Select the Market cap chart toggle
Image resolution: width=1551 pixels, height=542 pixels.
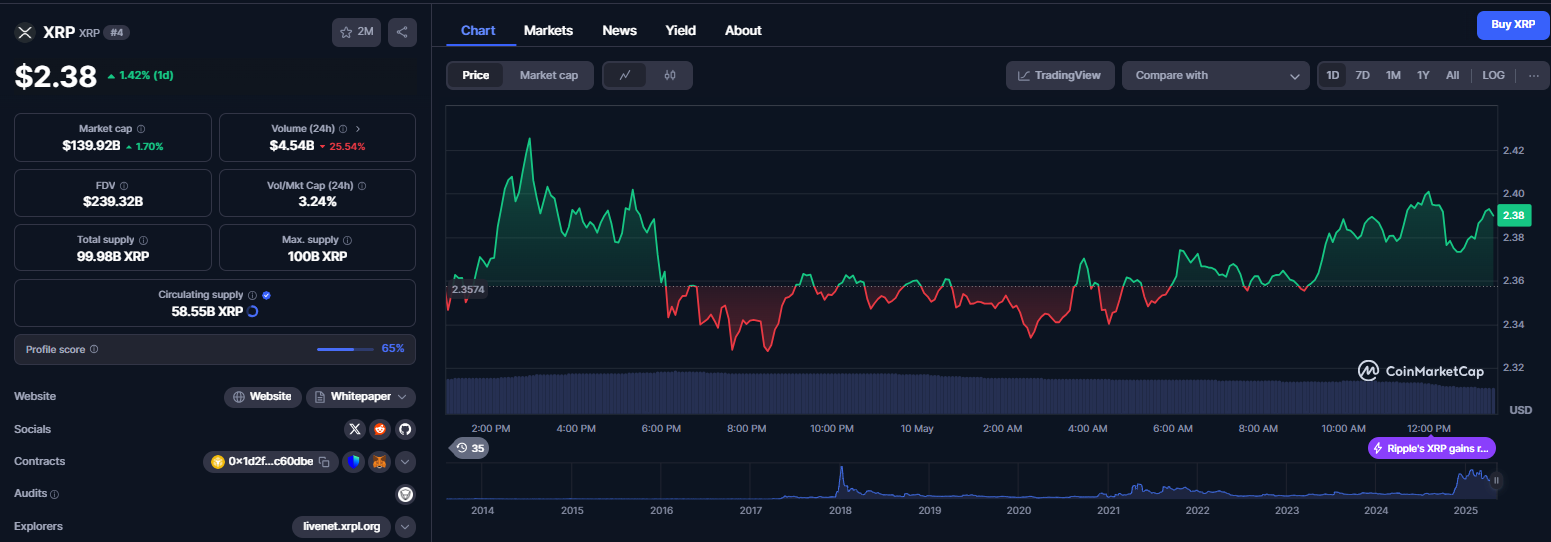click(x=549, y=75)
